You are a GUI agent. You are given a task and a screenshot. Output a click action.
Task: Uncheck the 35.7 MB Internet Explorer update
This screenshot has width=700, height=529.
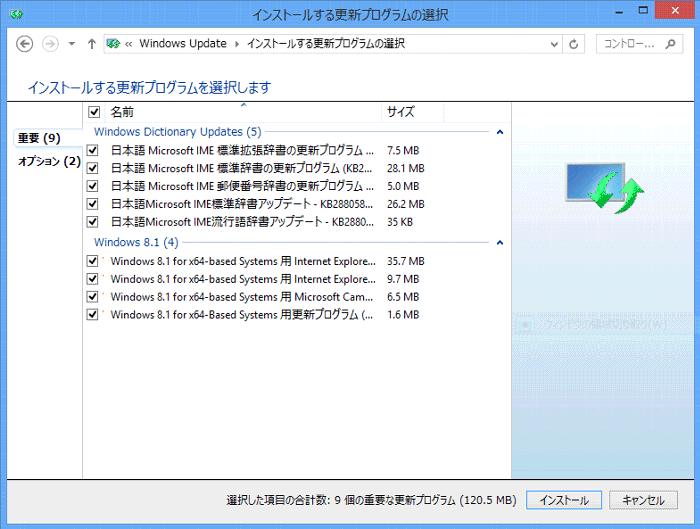click(92, 261)
